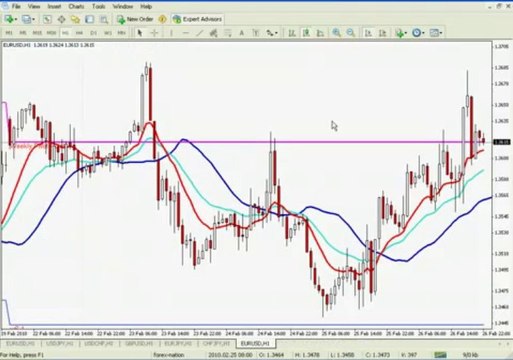Switch to the MN timeframe

pyautogui.click(x=121, y=33)
